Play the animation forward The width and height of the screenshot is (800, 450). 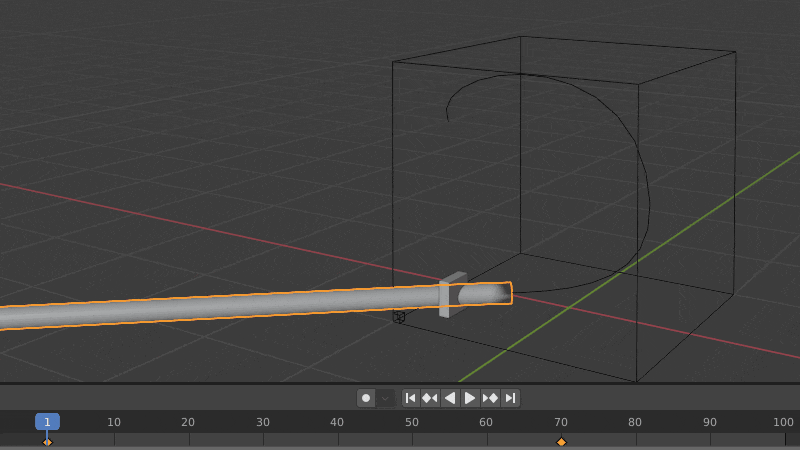click(x=469, y=398)
